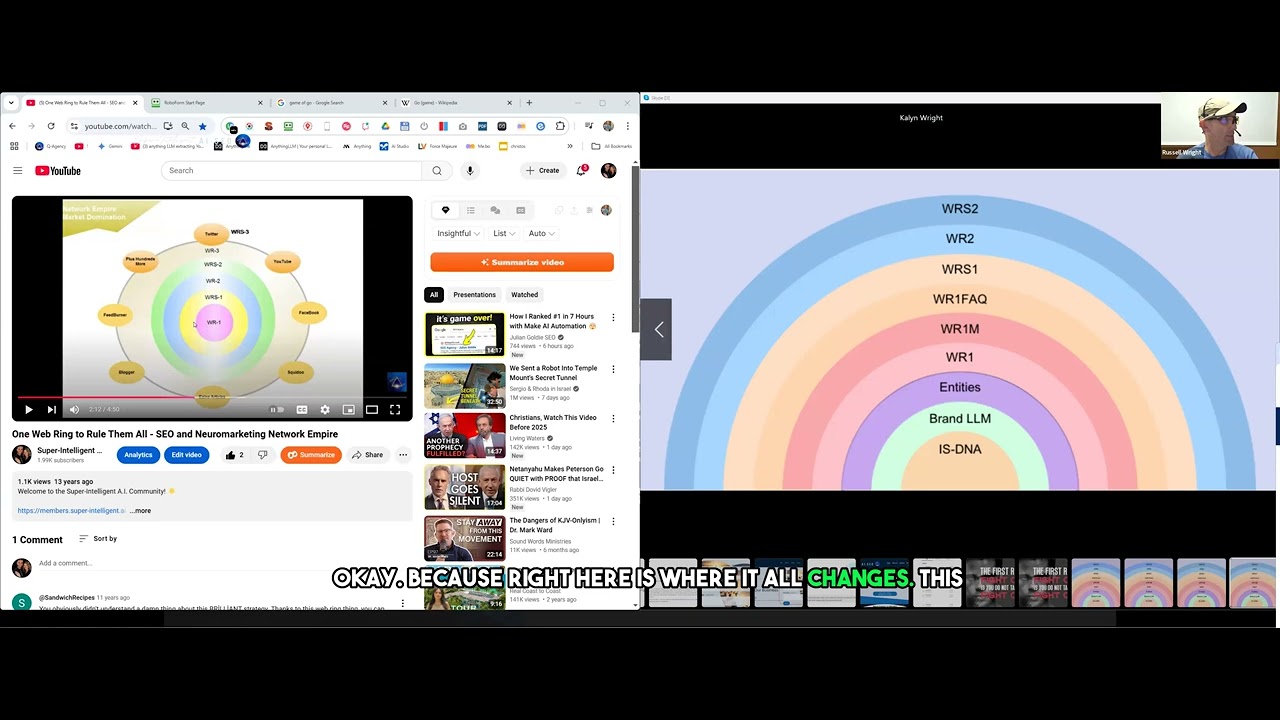Like the video thumbs up
The width and height of the screenshot is (1280, 720).
pyautogui.click(x=235, y=455)
